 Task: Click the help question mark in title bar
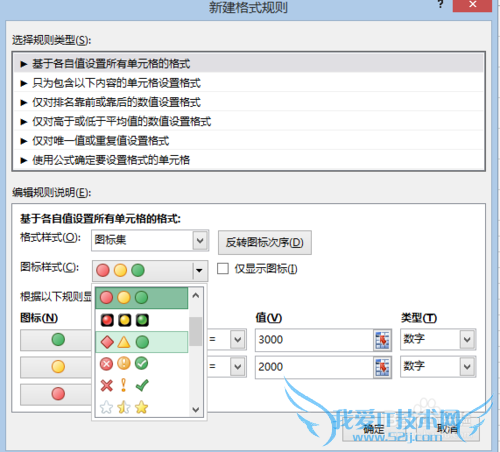(441, 5)
